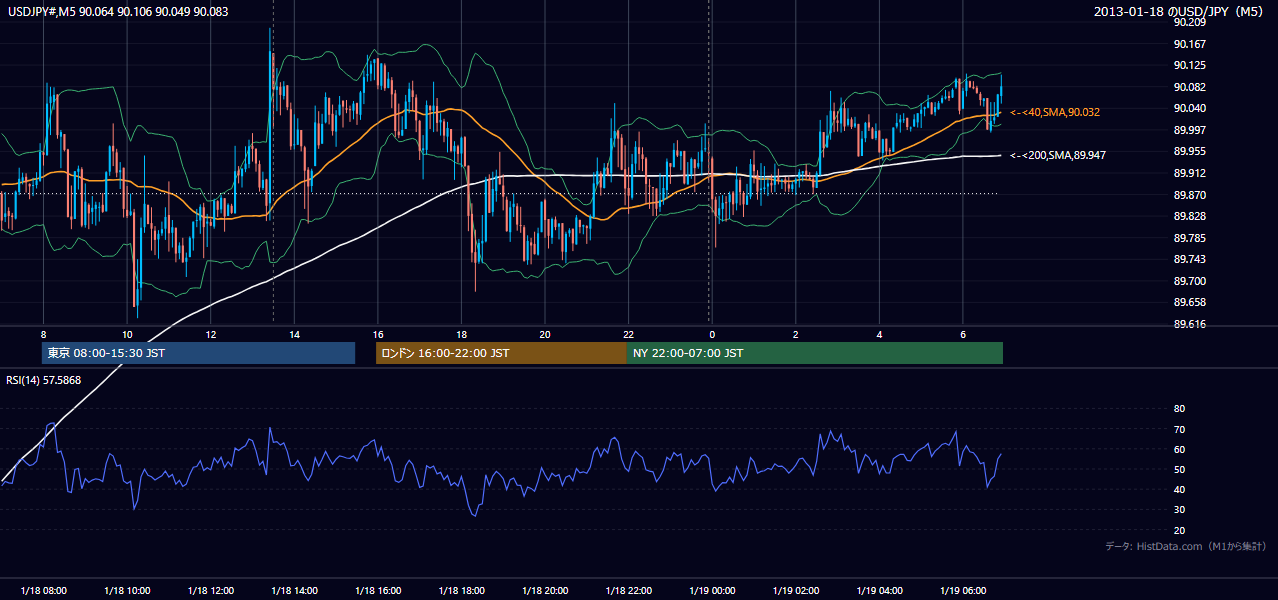This screenshot has width=1278, height=600.
Task: Click hour tick 14 under price chart
Action: point(294,333)
